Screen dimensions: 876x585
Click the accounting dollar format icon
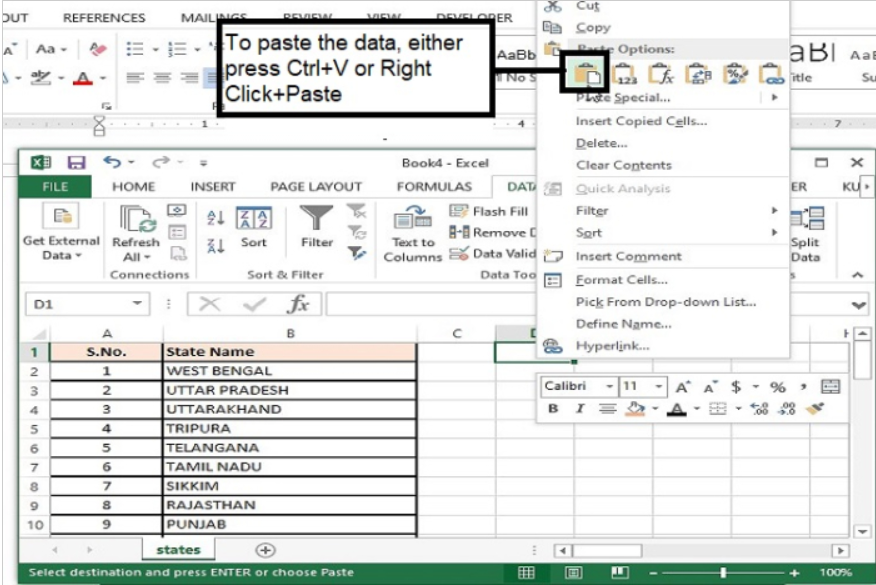point(736,387)
